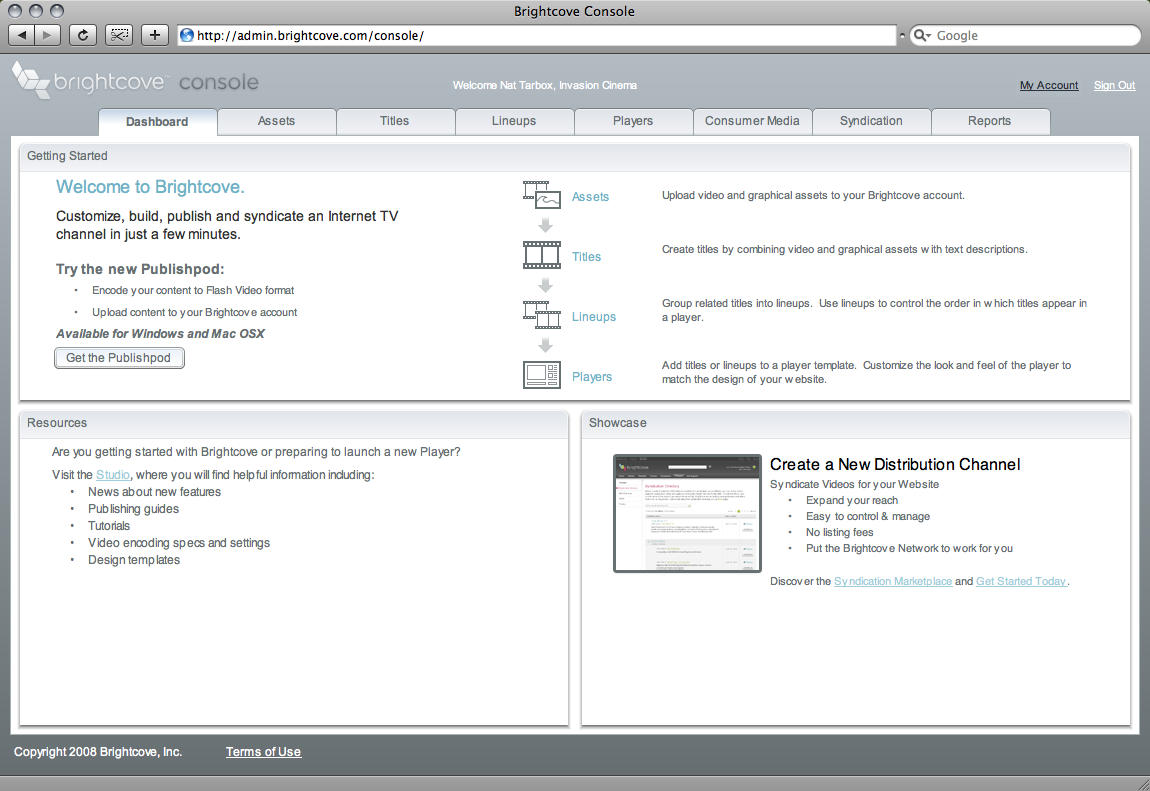Go back with browser back arrow
This screenshot has width=1150, height=791.
click(21, 34)
